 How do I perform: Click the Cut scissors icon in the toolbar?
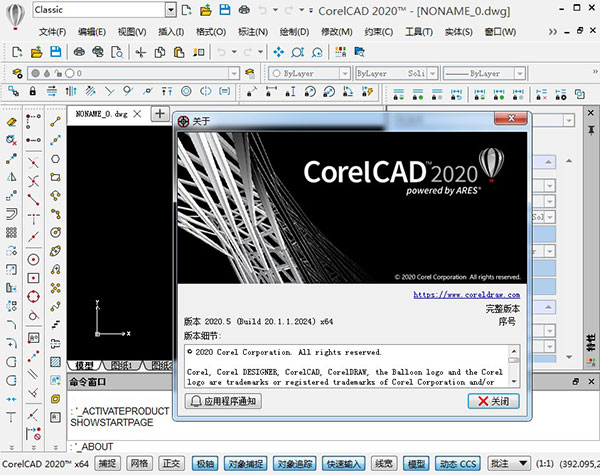(139, 51)
